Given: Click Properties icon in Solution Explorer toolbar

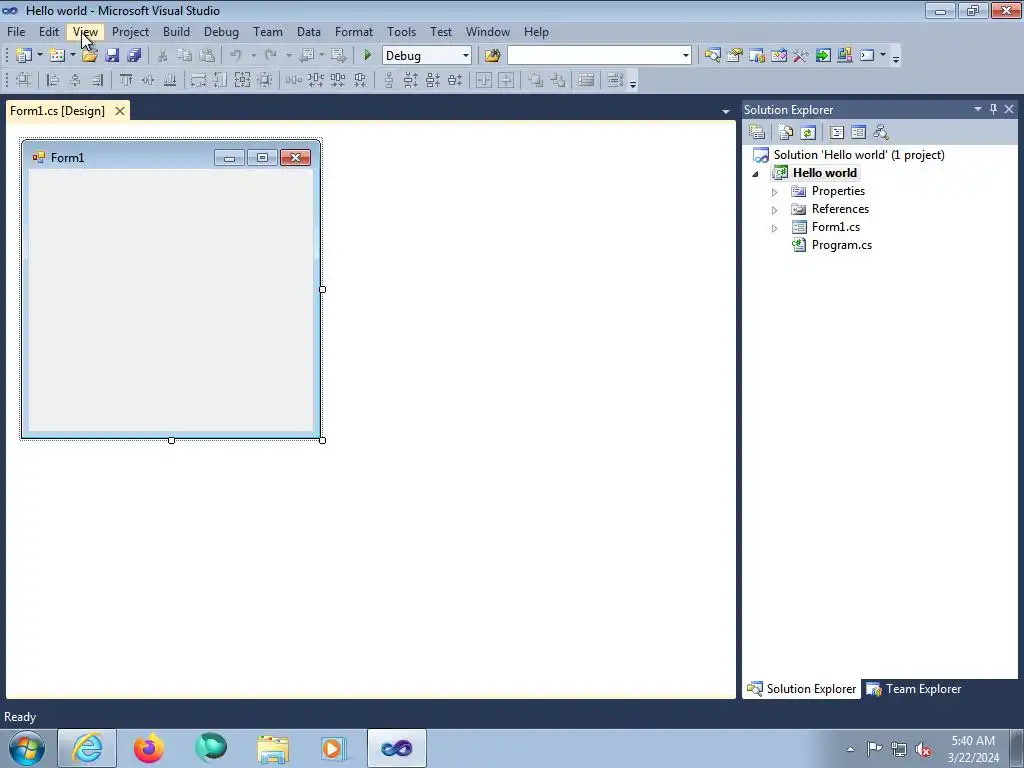Looking at the screenshot, I should point(757,133).
